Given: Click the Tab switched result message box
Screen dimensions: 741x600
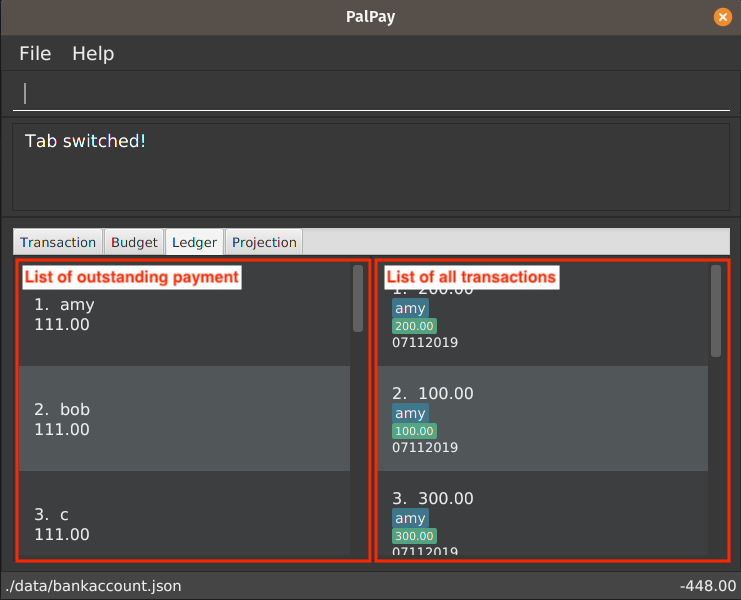Looking at the screenshot, I should pyautogui.click(x=371, y=167).
